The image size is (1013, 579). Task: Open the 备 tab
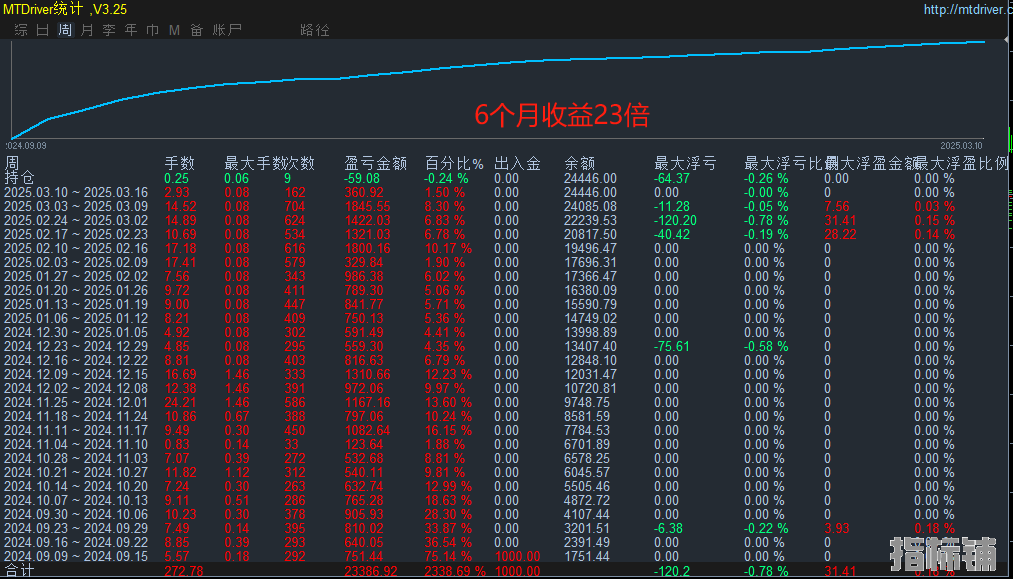pyautogui.click(x=197, y=30)
